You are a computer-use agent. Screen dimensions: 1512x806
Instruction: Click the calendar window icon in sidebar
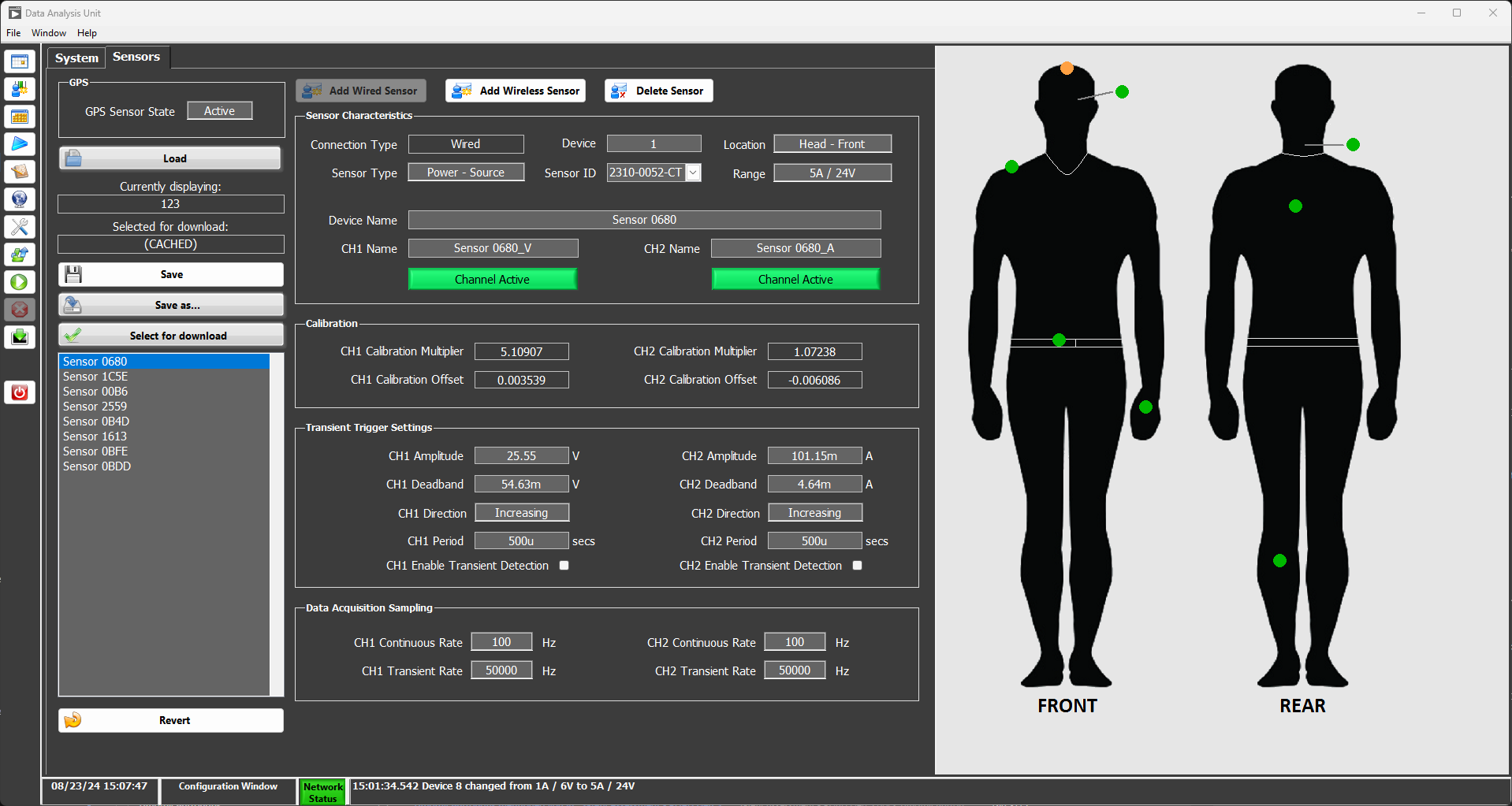coord(20,61)
